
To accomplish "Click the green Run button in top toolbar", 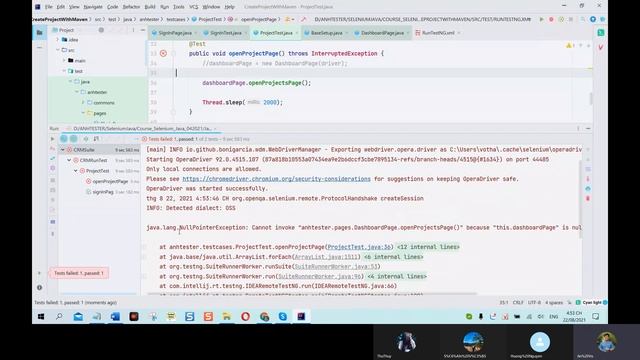I will 542,19.
